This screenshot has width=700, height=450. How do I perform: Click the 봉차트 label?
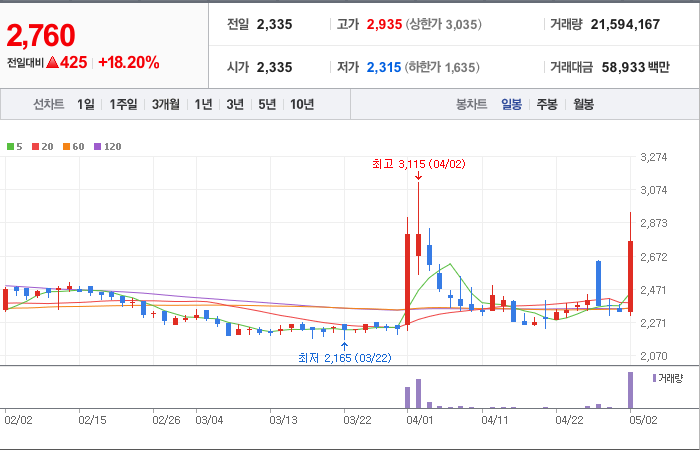coord(471,104)
